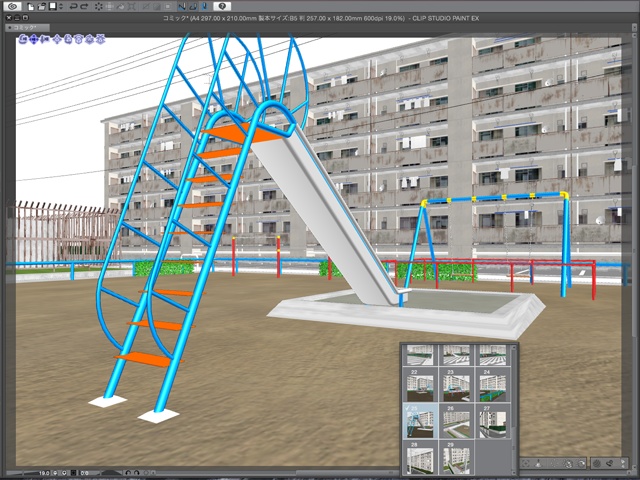The width and height of the screenshot is (640, 480).
Task: Toggle Snap to Grid
Action: [x=204, y=7]
